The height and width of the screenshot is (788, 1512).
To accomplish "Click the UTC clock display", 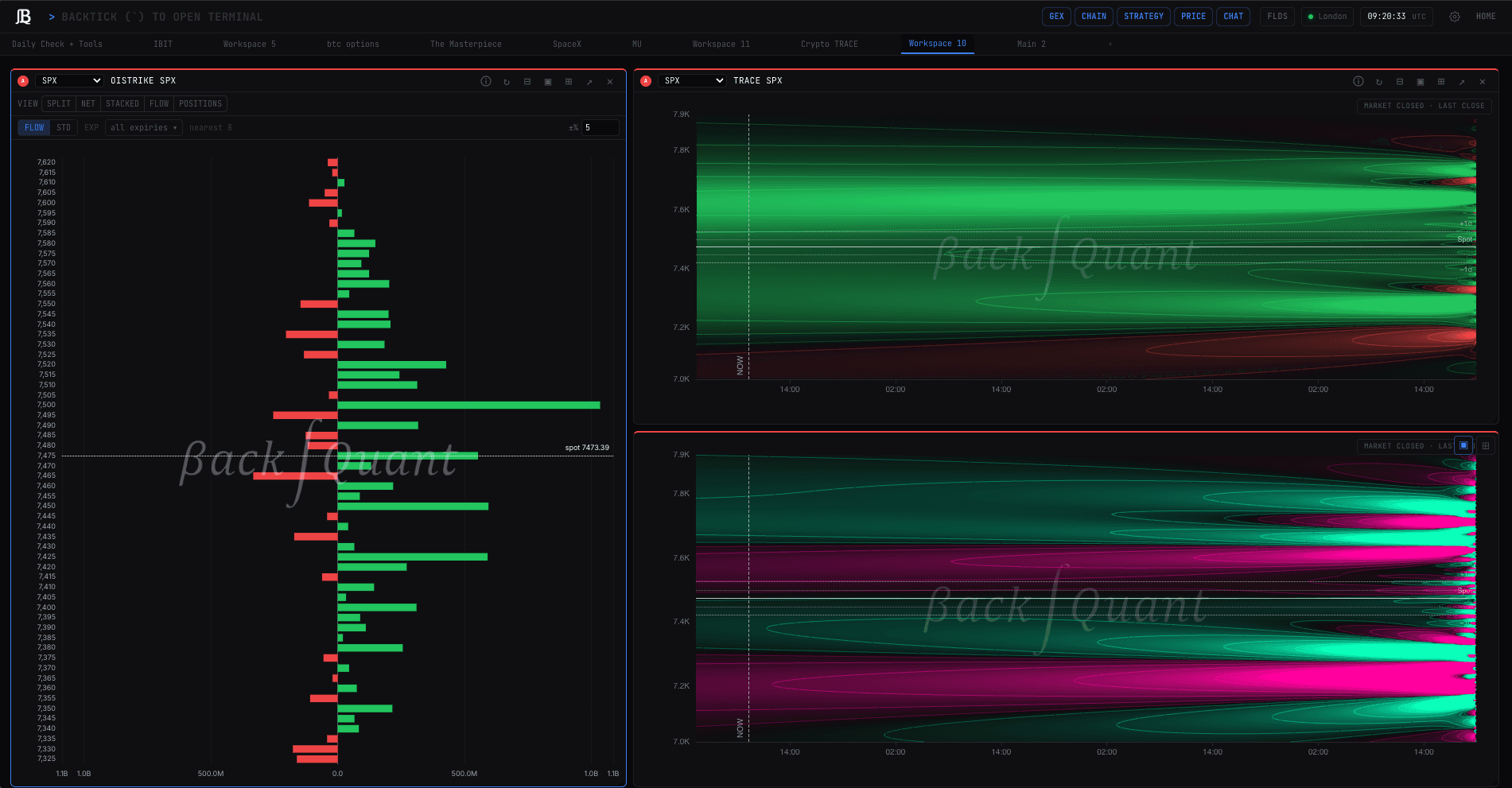I will coord(1396,17).
